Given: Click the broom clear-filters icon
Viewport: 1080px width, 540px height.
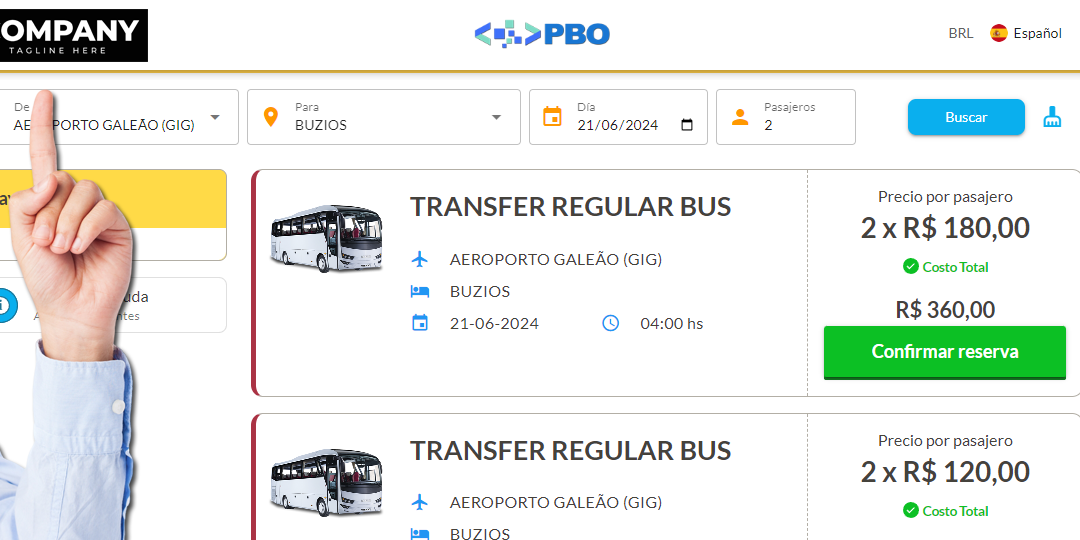Looking at the screenshot, I should tap(1052, 117).
